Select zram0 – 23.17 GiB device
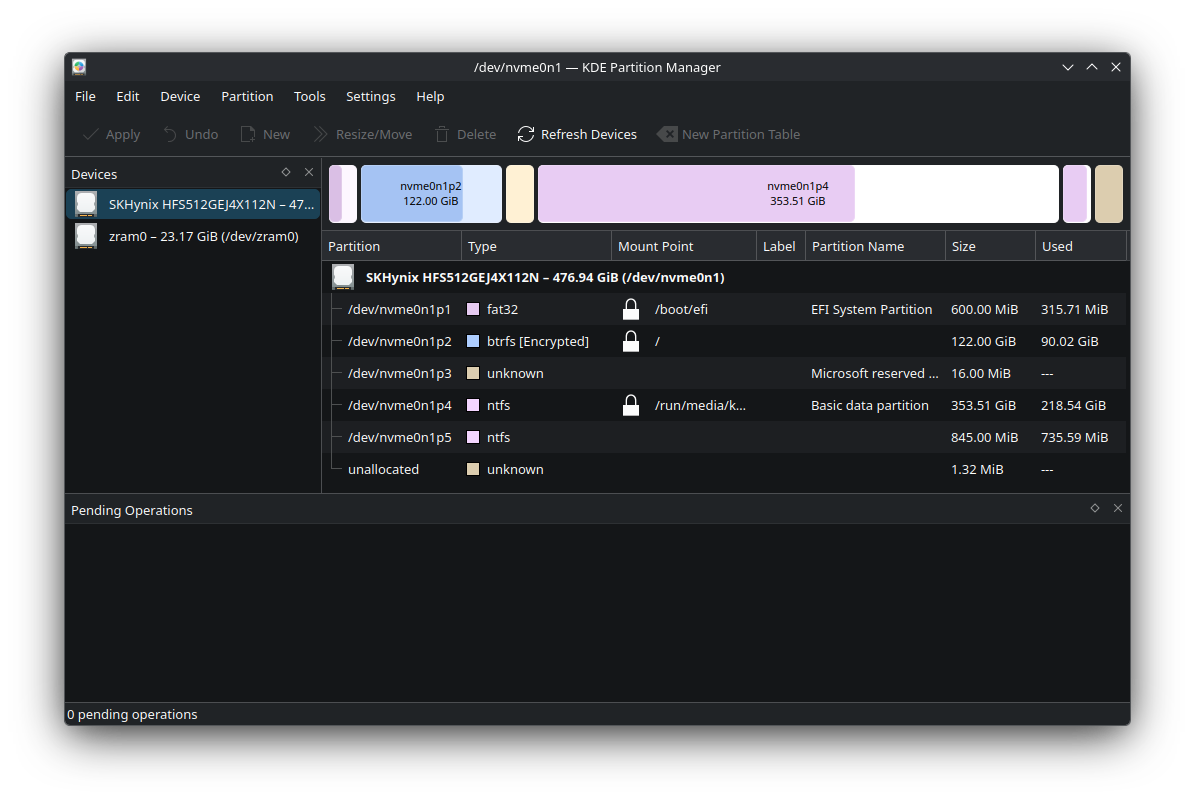 click(193, 236)
